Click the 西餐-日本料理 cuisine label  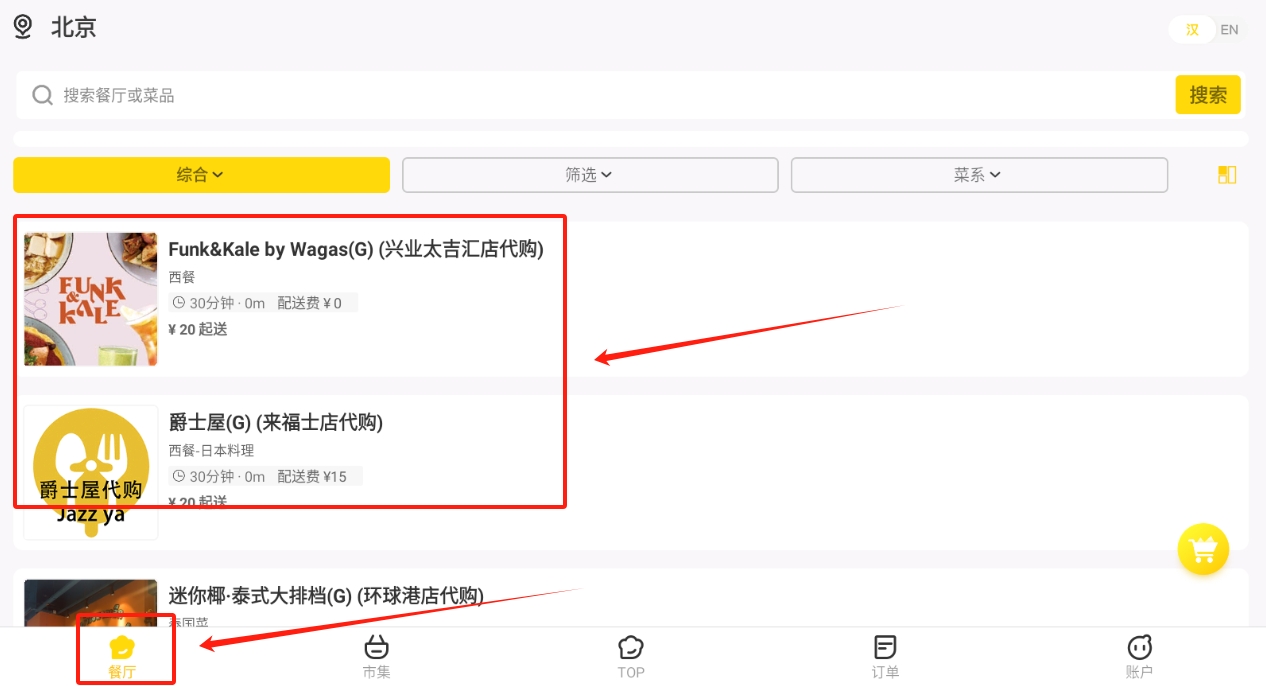pyautogui.click(x=211, y=451)
